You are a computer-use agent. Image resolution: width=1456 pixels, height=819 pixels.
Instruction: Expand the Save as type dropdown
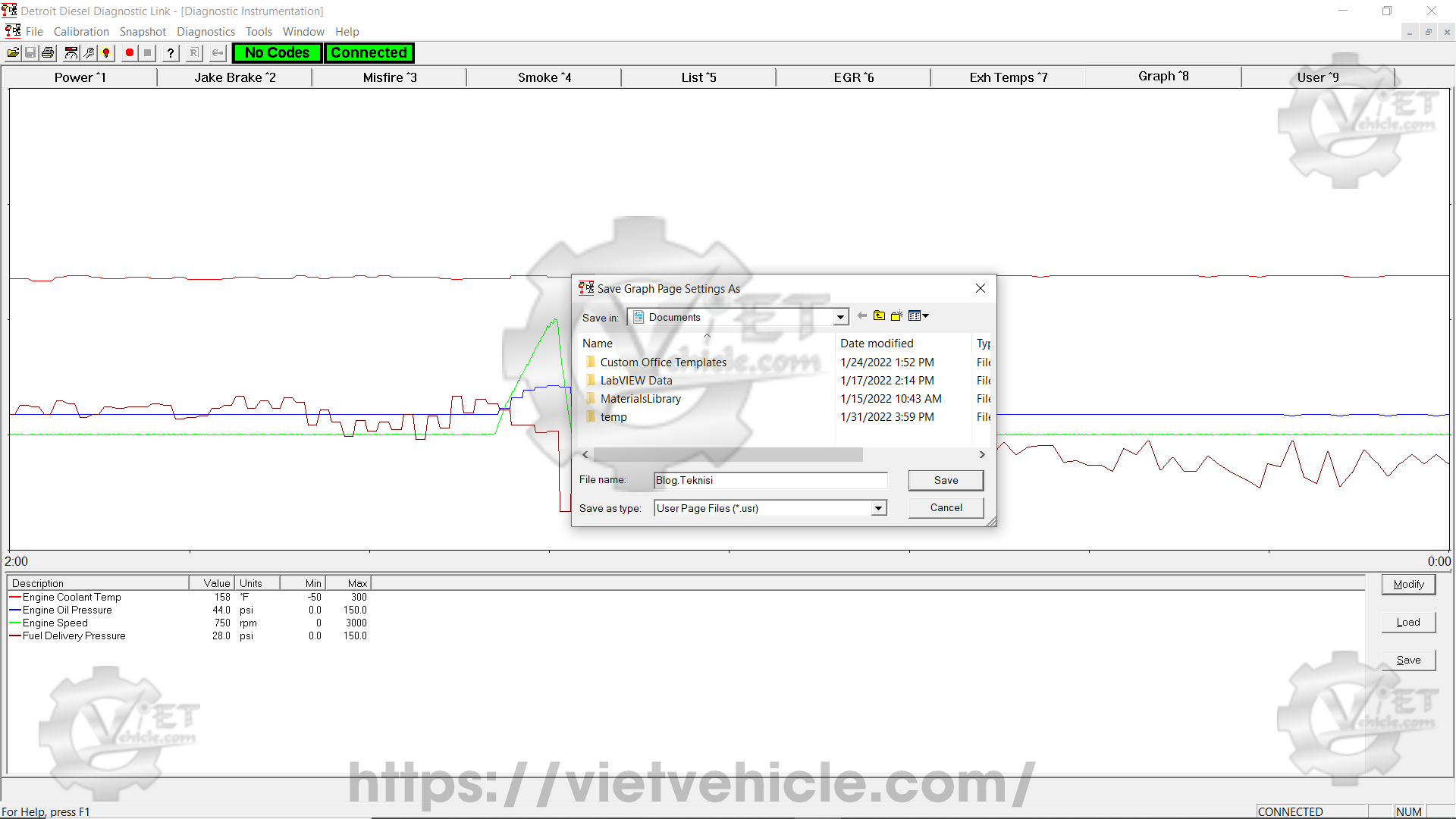[878, 508]
